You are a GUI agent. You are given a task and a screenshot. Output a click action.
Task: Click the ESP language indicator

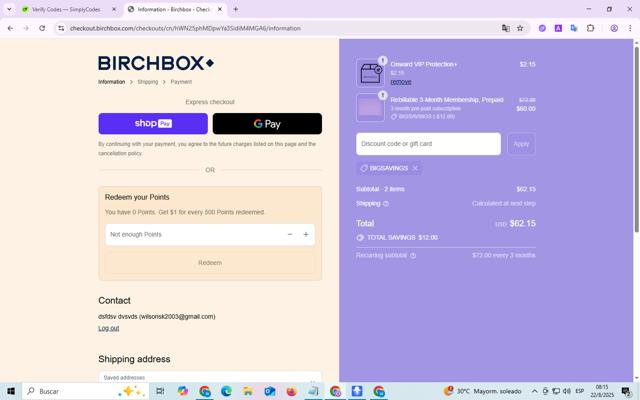tap(579, 391)
